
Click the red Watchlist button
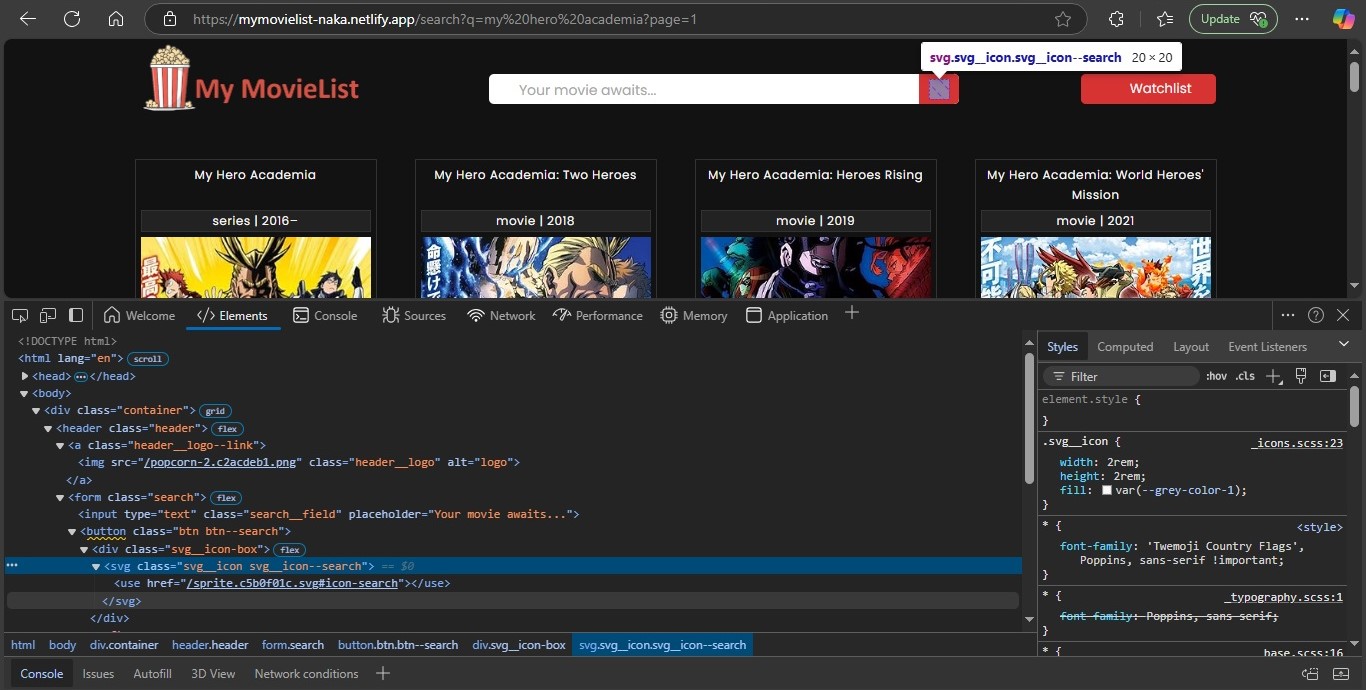click(x=1148, y=89)
